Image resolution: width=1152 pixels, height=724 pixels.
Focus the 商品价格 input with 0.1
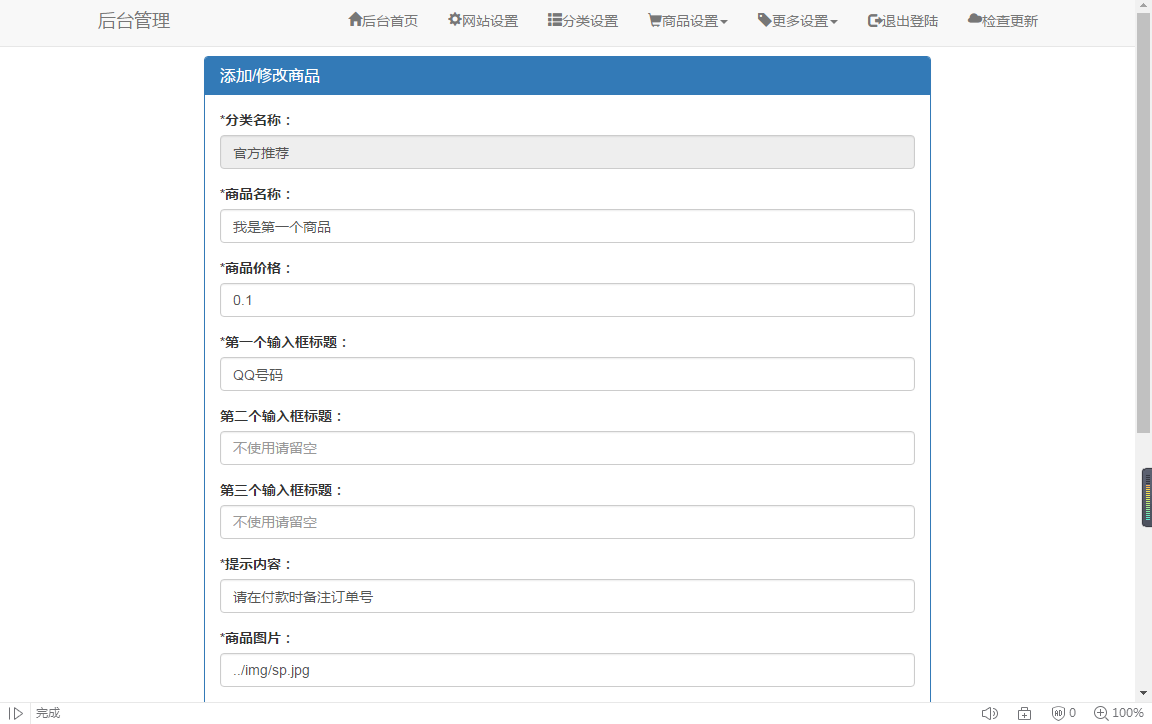point(567,300)
